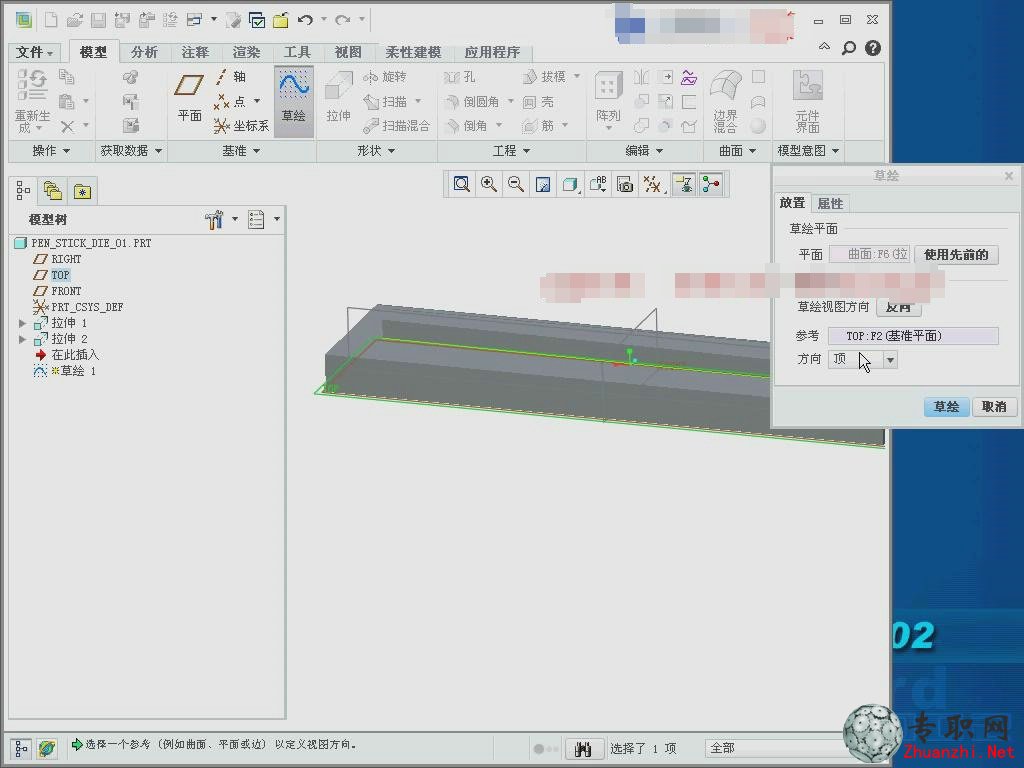Open the 操作 (Operations) group dropdown
The width and height of the screenshot is (1024, 768).
tap(51, 151)
